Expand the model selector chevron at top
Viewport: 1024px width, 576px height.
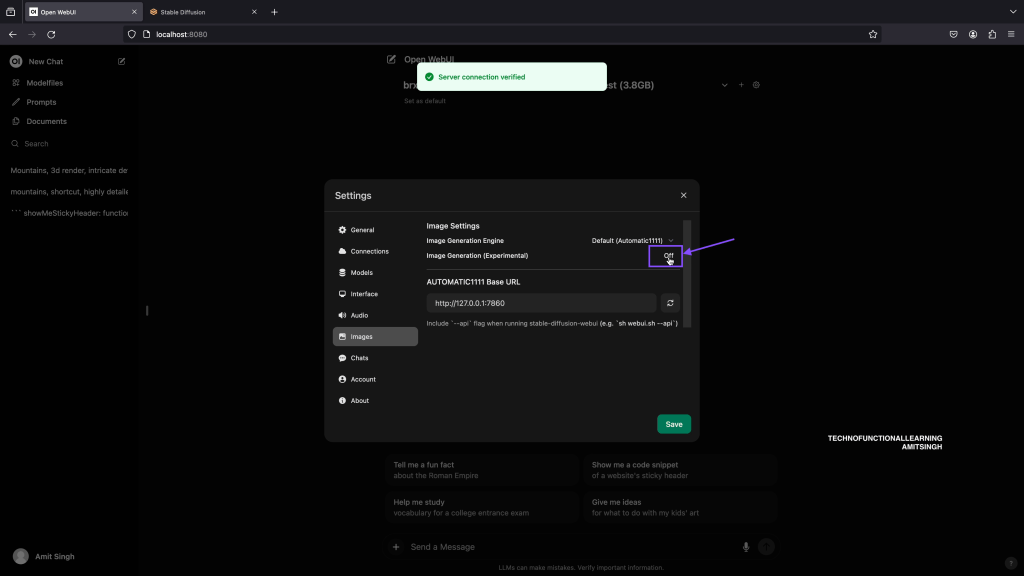(x=725, y=85)
